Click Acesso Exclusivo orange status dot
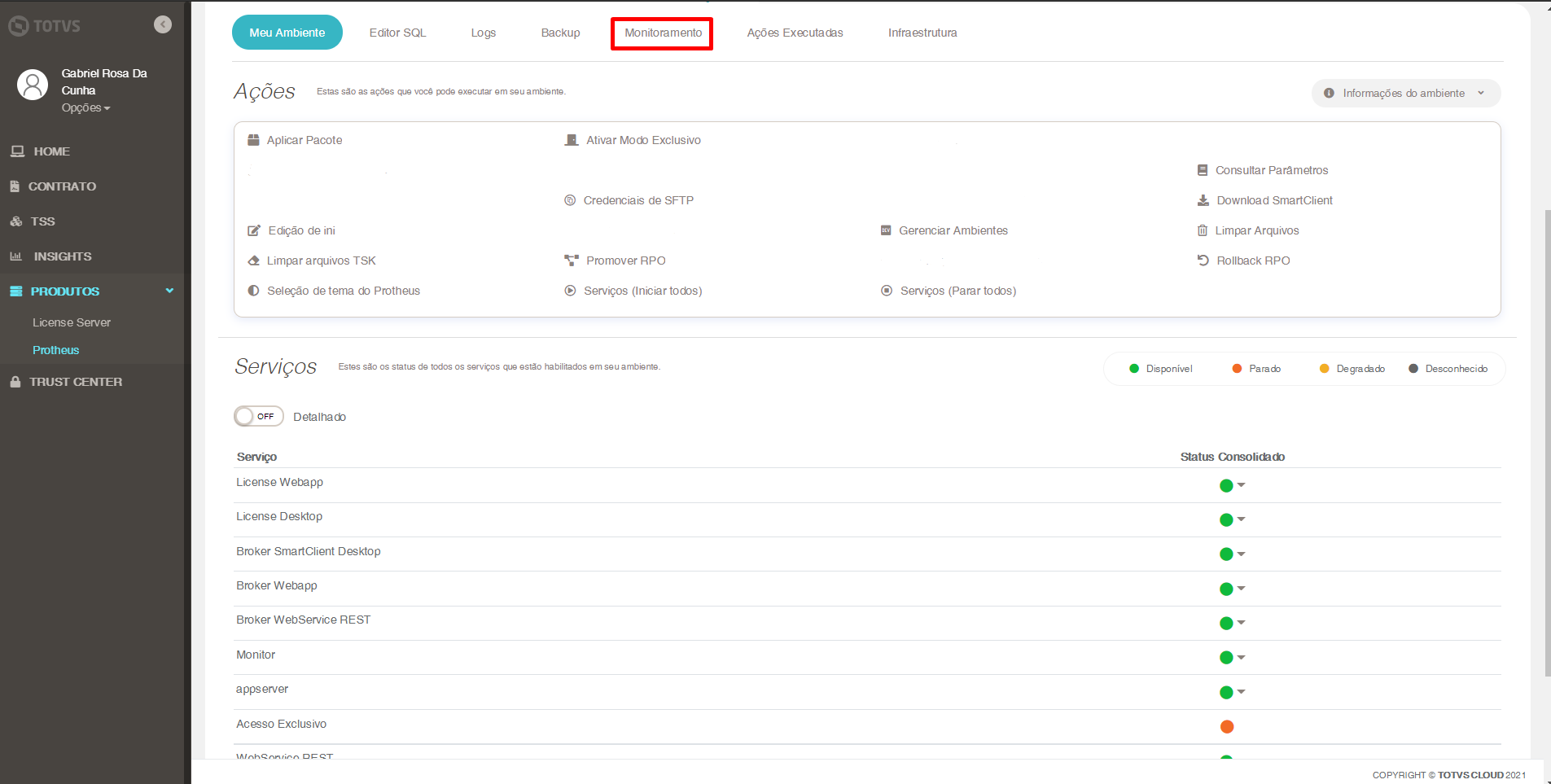 (1227, 726)
